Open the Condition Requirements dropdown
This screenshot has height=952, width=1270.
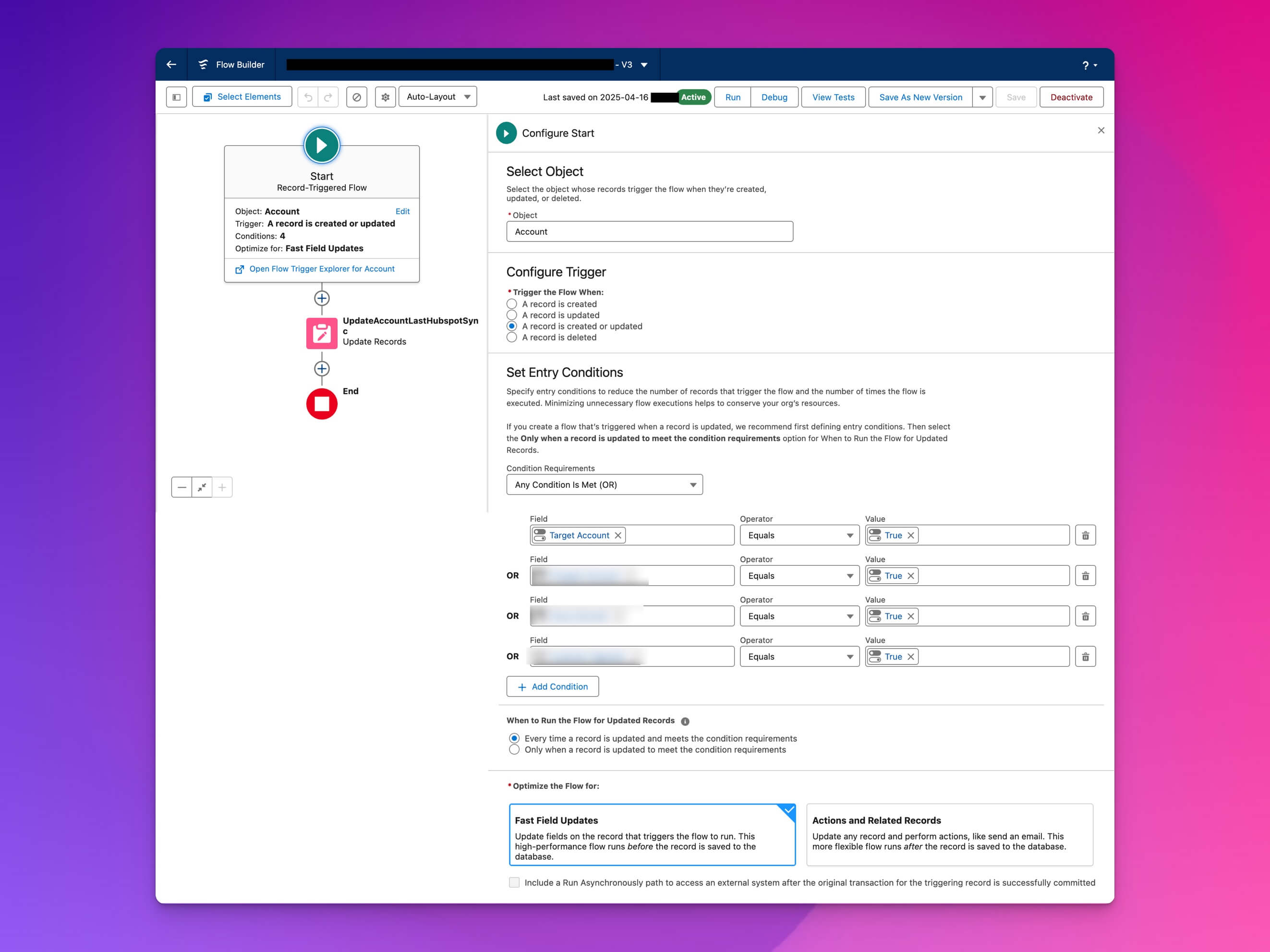tap(605, 484)
